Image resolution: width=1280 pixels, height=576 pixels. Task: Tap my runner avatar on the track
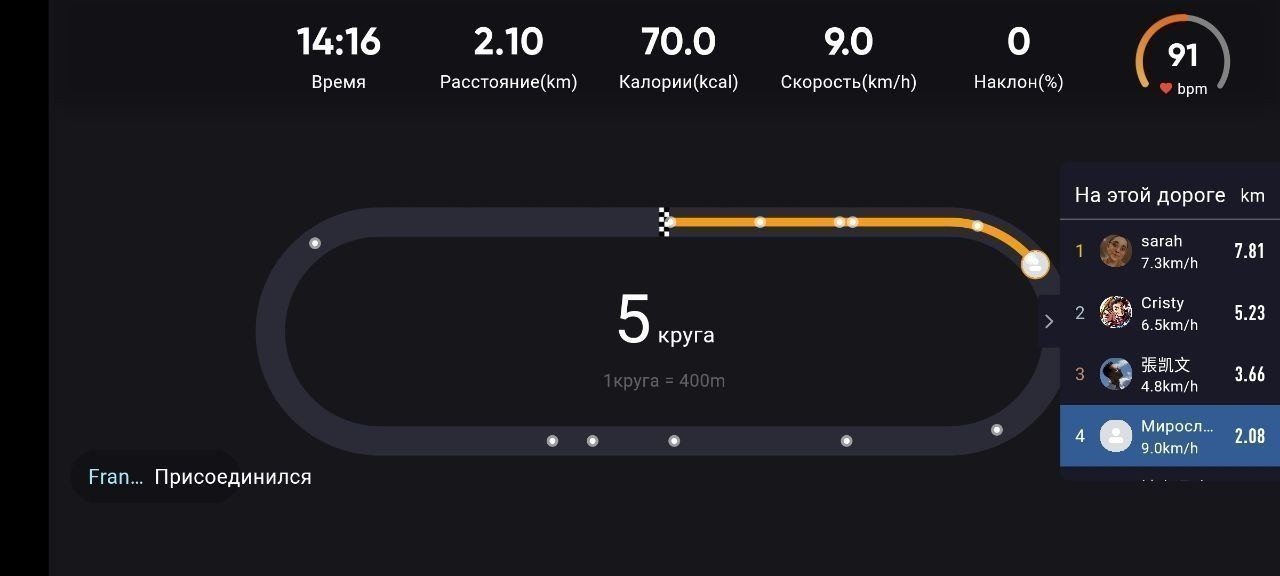(x=1035, y=265)
